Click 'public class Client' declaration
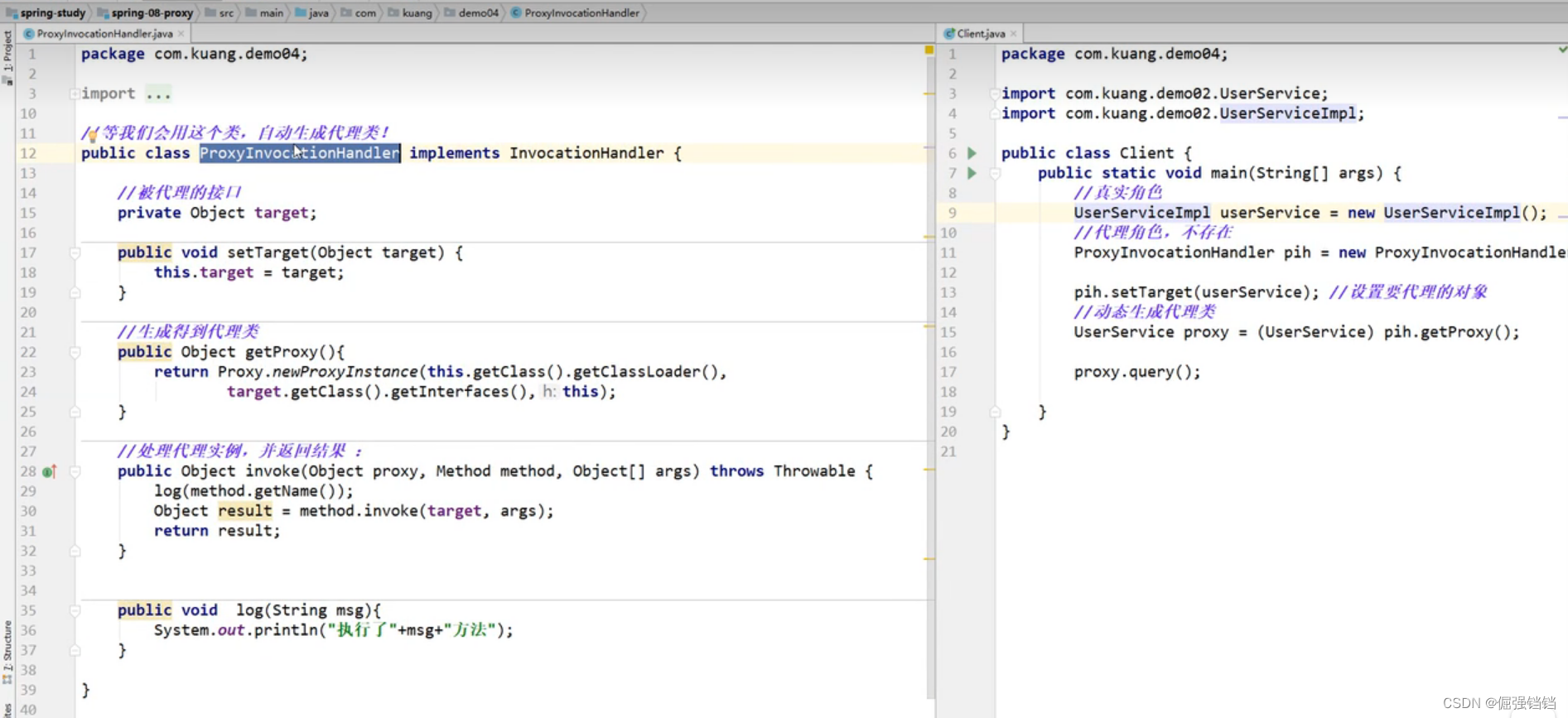Image resolution: width=1568 pixels, height=718 pixels. click(x=1088, y=153)
